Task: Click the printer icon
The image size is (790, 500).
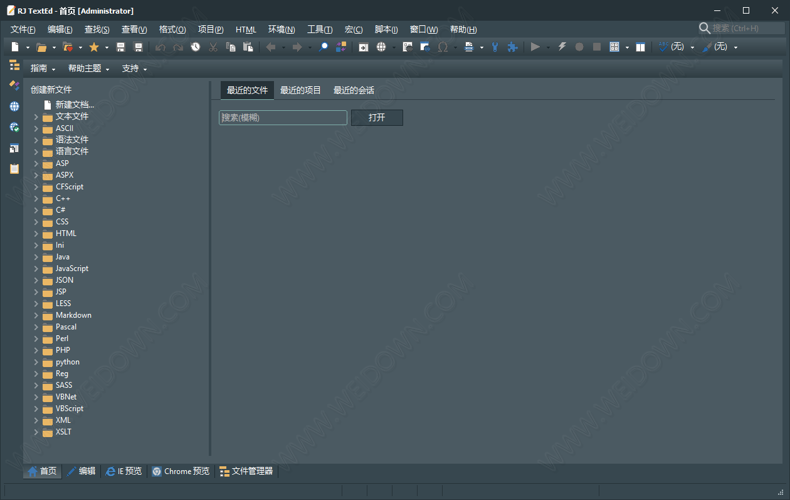Action: [x=469, y=47]
